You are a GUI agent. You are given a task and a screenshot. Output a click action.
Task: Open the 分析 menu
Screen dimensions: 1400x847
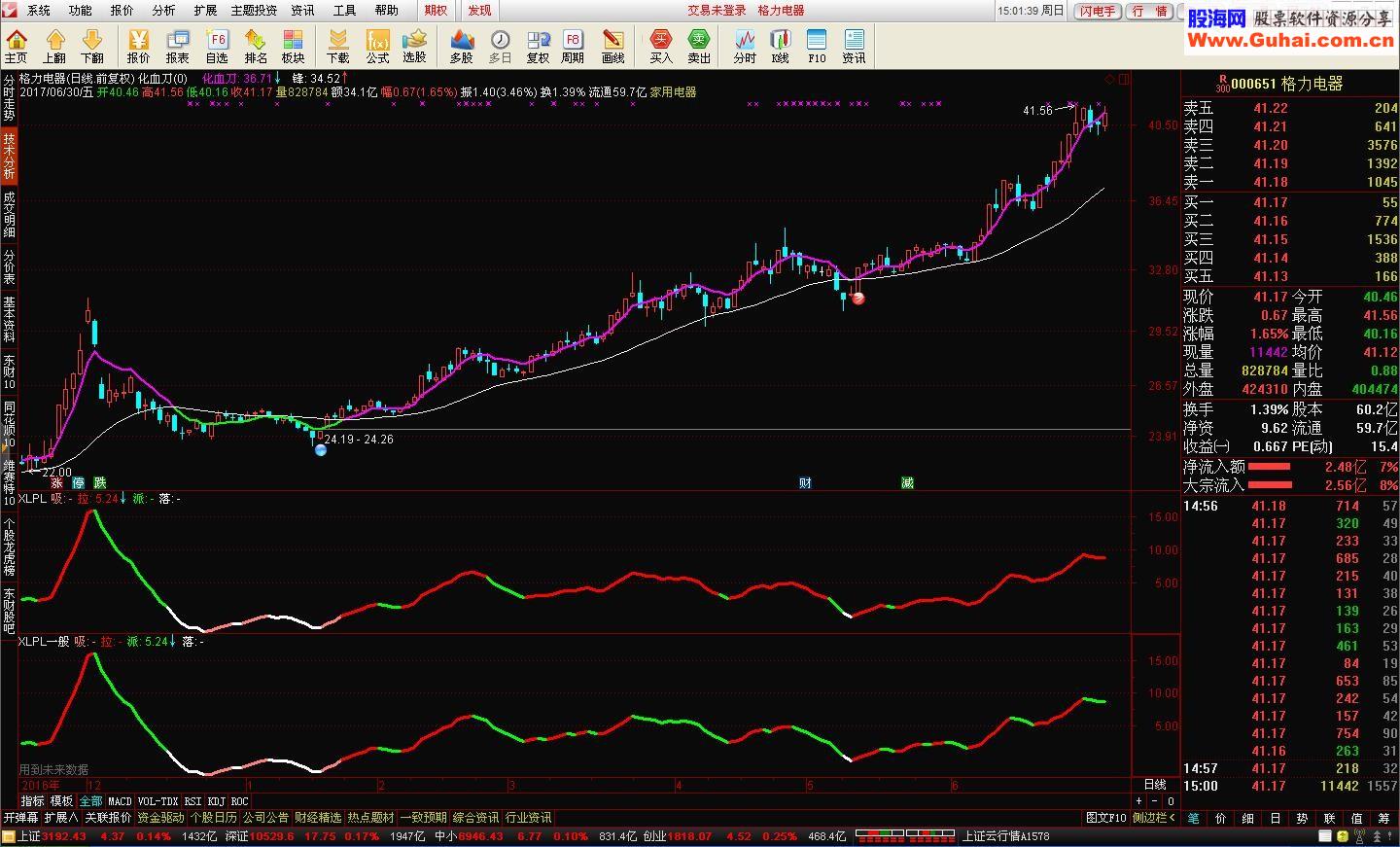[x=164, y=10]
